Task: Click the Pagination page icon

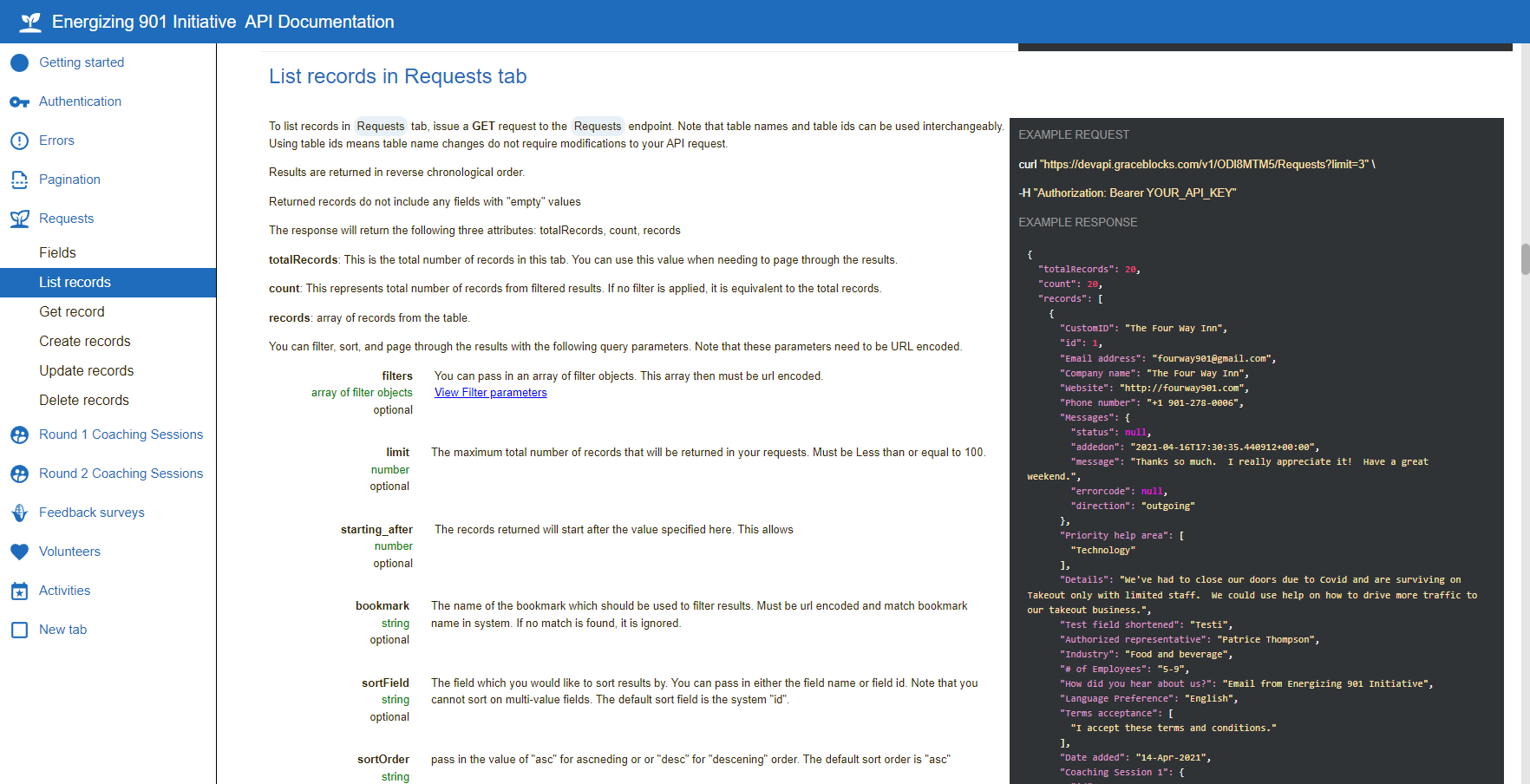Action: 19,180
